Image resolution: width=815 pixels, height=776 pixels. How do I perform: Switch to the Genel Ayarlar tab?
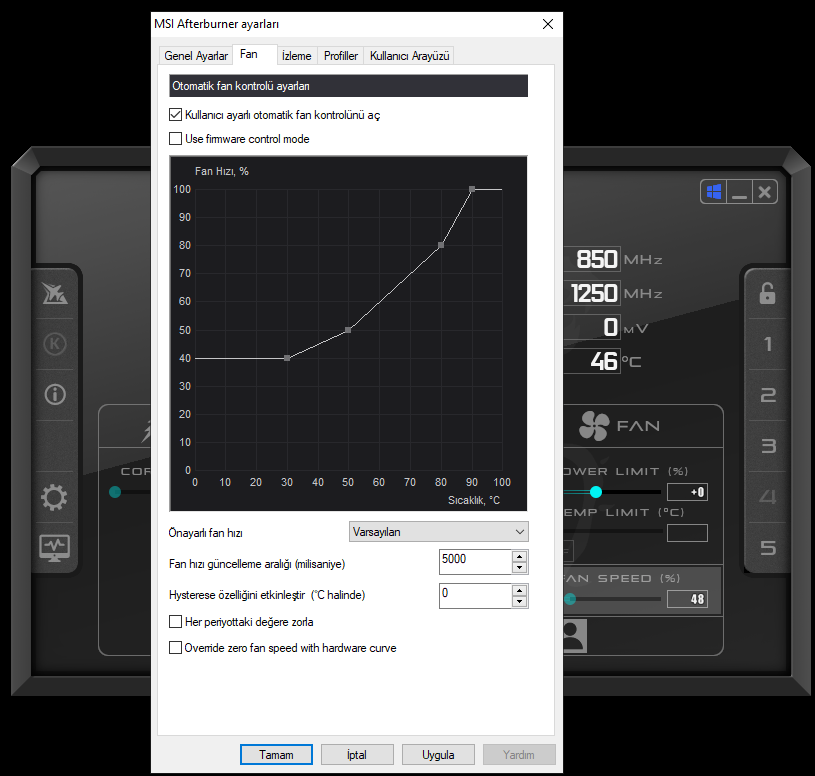click(x=196, y=56)
